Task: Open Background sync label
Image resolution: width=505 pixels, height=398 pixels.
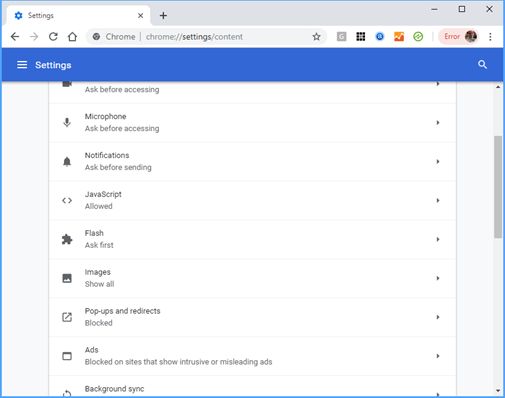Action: point(114,389)
